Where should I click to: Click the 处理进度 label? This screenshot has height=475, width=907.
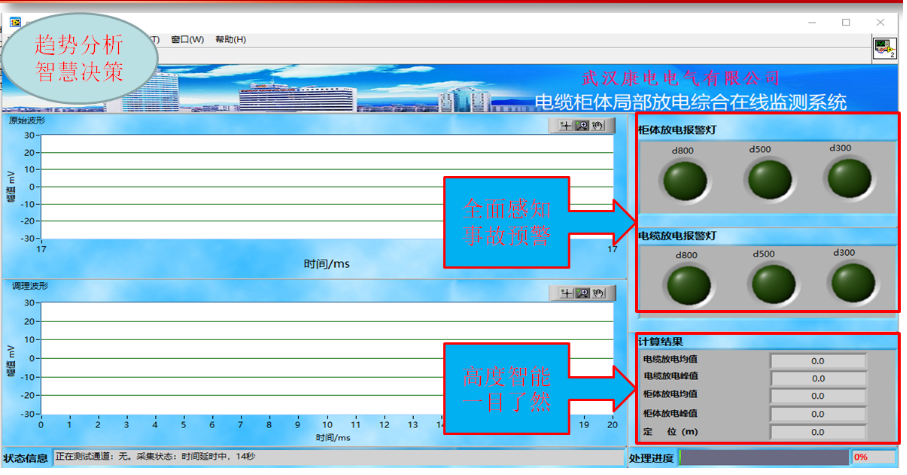651,458
